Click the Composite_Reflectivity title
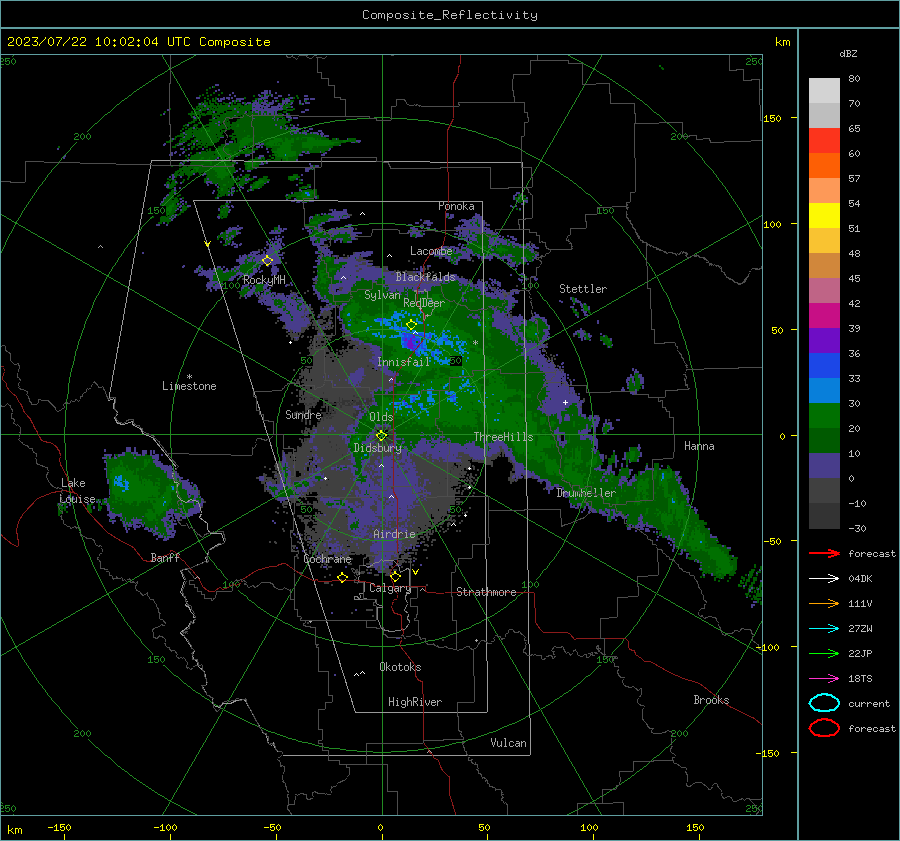Image resolution: width=900 pixels, height=841 pixels. pos(450,15)
